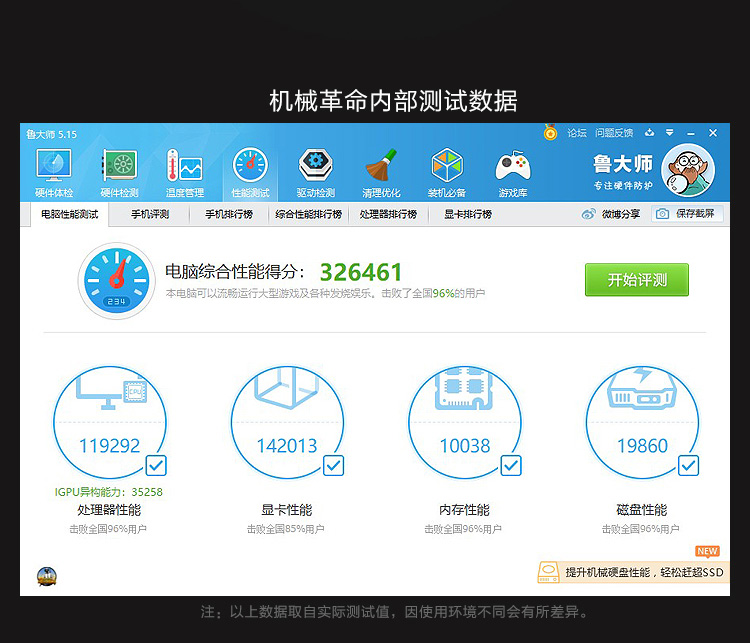Screen dimensions: 750x643
Task: Open 硬件检测 hardware detection icon
Action: [x=120, y=165]
